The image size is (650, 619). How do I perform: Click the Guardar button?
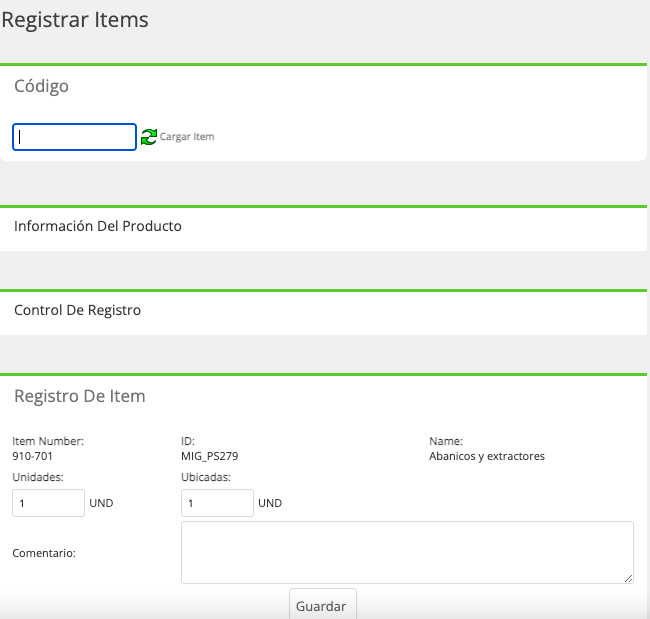(323, 604)
